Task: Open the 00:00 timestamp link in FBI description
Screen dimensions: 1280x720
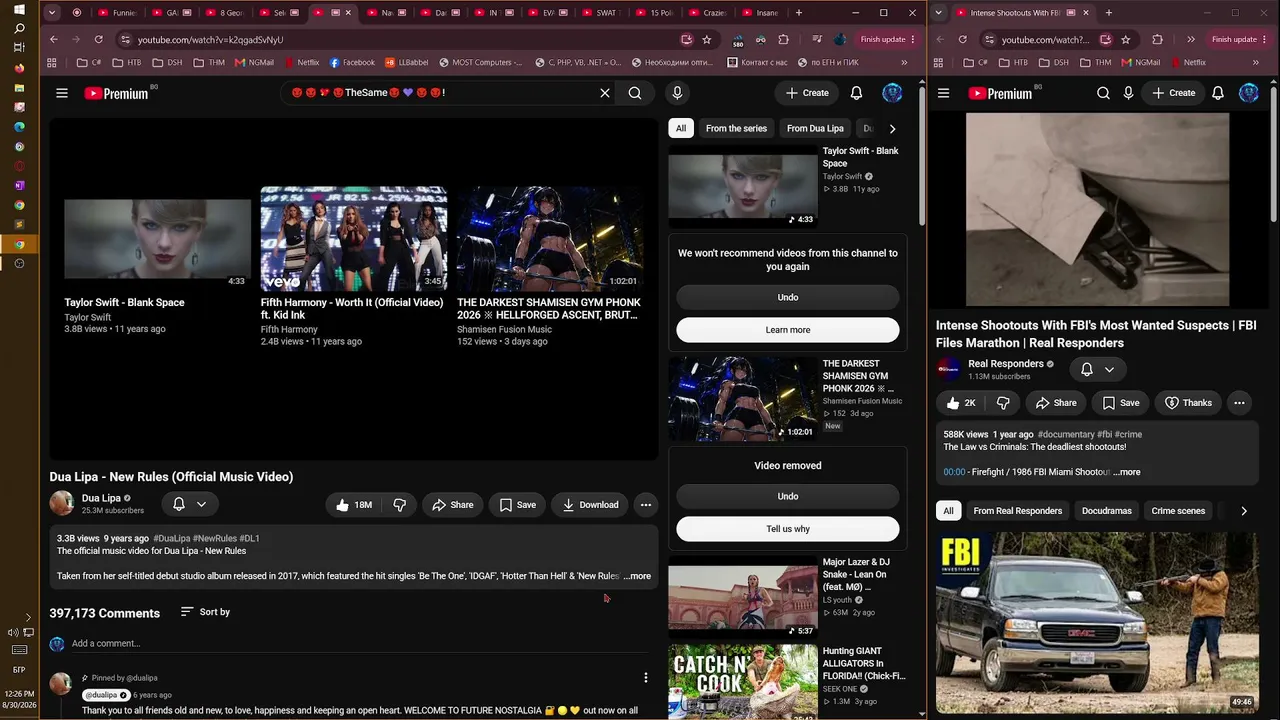Action: click(x=954, y=472)
